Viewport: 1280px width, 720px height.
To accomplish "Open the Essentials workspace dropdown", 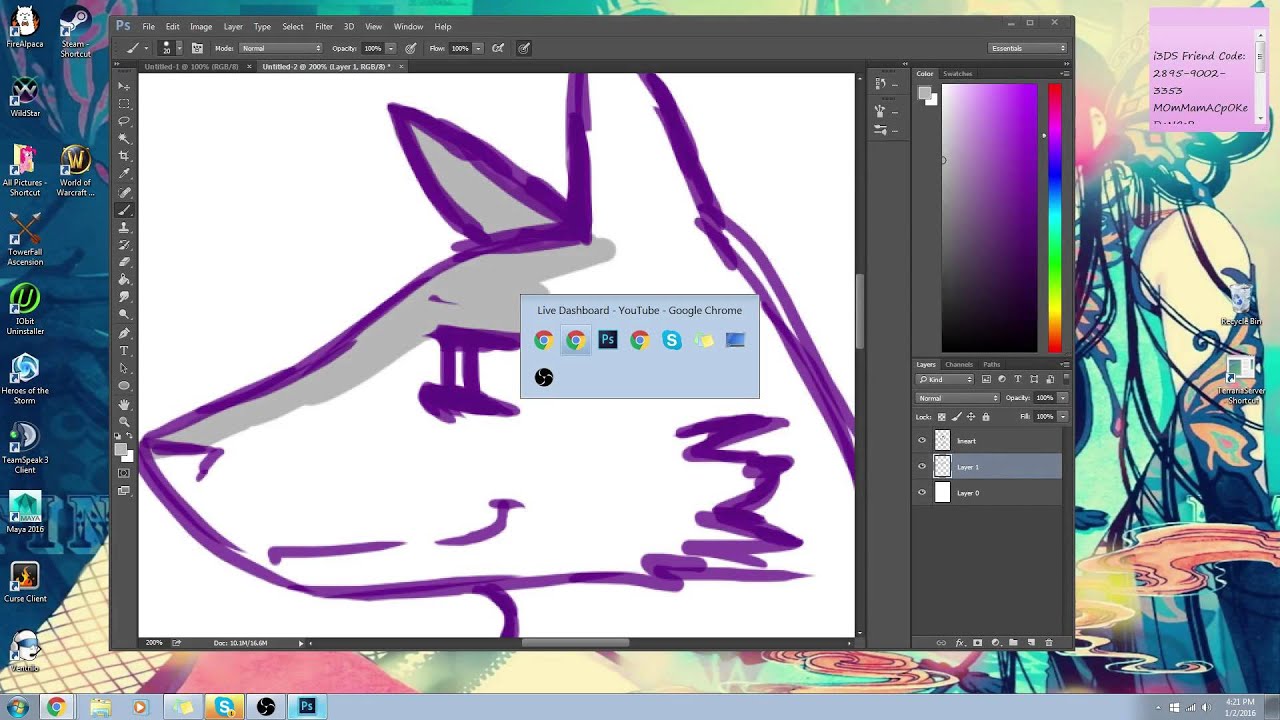I will 1028,48.
